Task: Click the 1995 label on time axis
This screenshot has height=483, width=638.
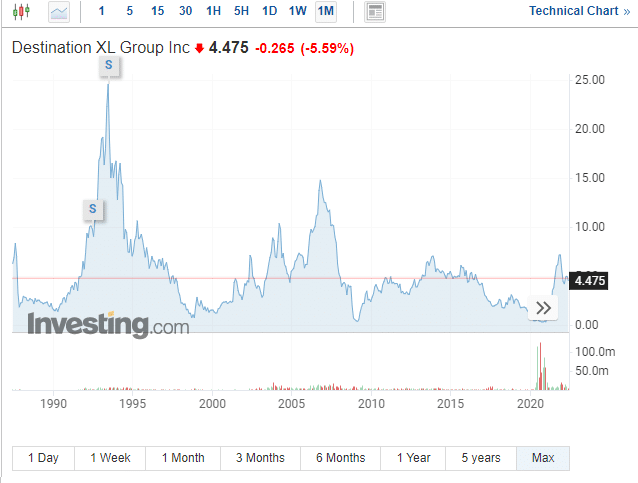Action: point(133,404)
